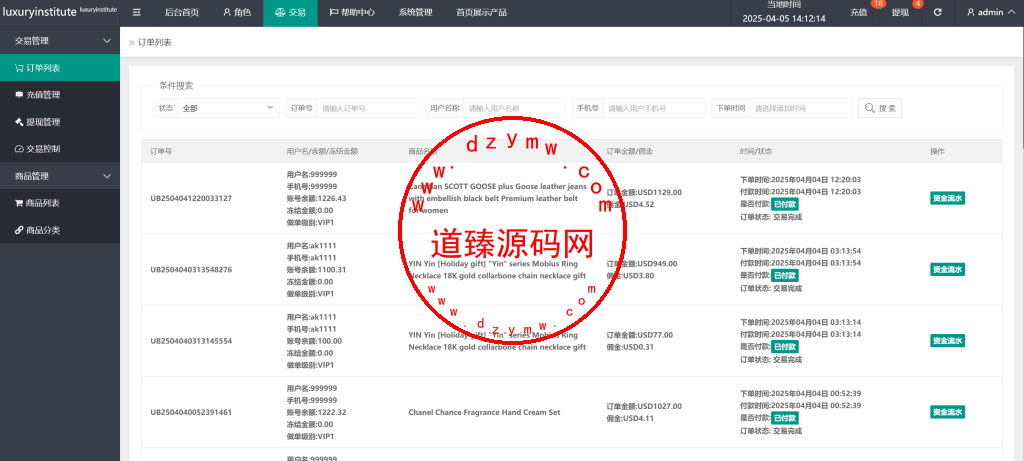This screenshot has width=1024, height=461.
Task: Click the 充值 notification with badge 18
Action: point(859,12)
